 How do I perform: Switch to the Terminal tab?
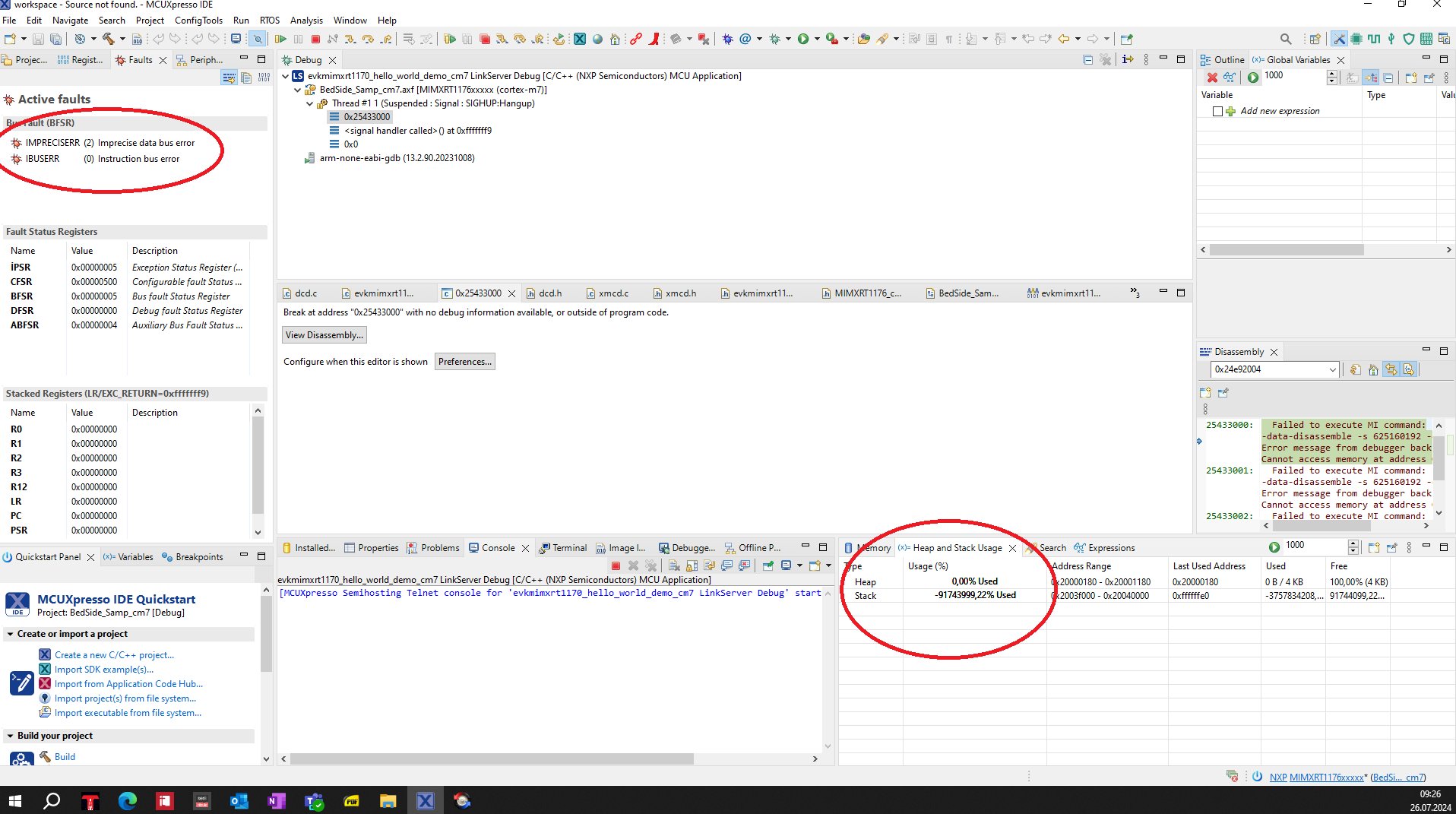point(568,547)
